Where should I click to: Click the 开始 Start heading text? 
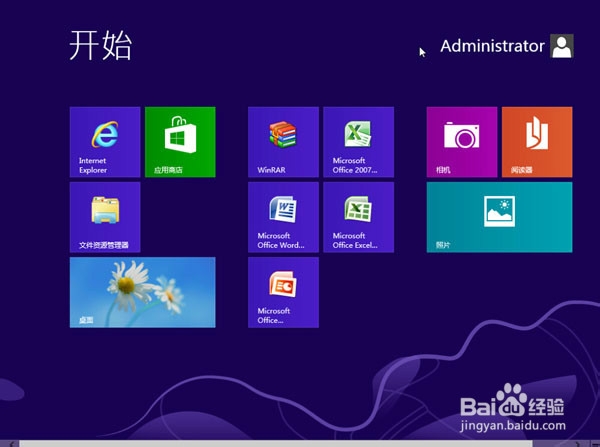point(101,45)
